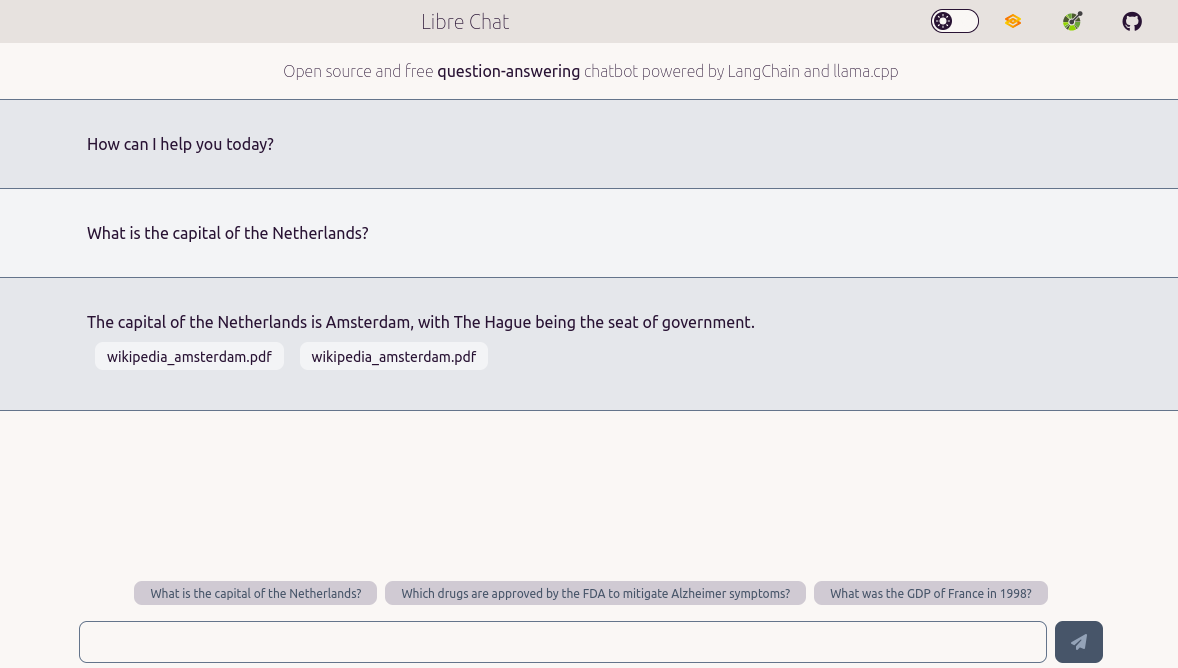
Task: Click inside the message input field
Action: pos(563,641)
